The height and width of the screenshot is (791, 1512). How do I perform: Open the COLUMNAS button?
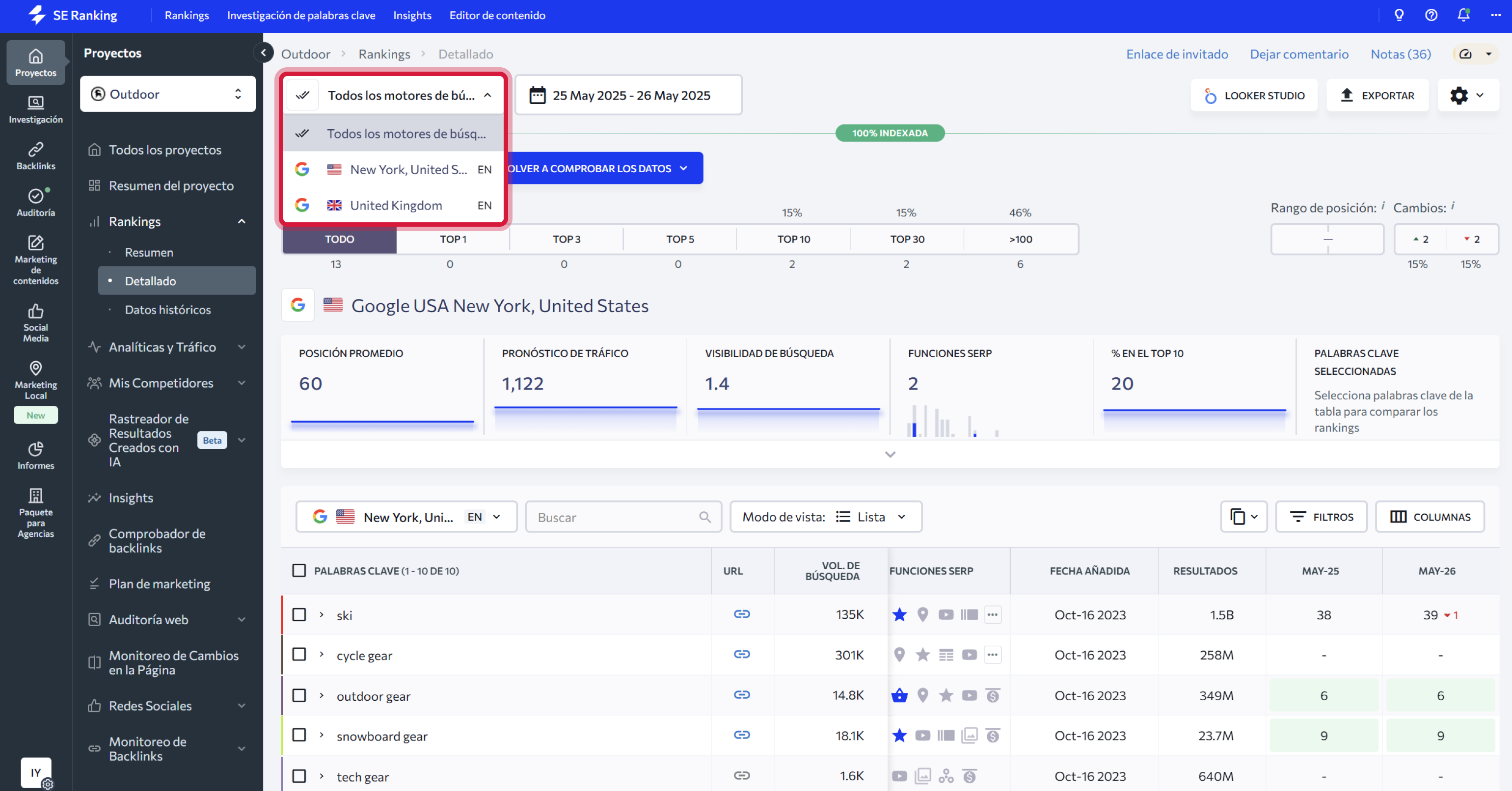coord(1430,517)
